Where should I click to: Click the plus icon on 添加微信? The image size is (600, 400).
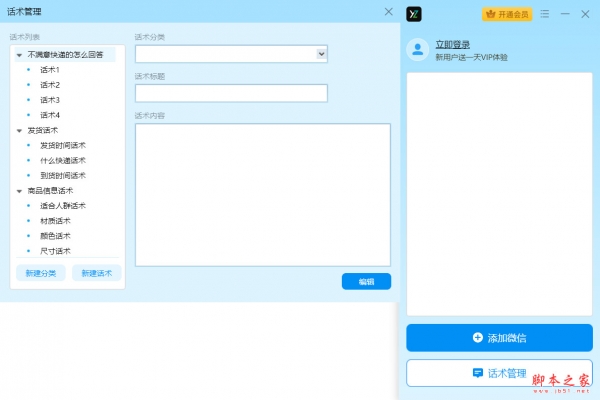(x=477, y=338)
